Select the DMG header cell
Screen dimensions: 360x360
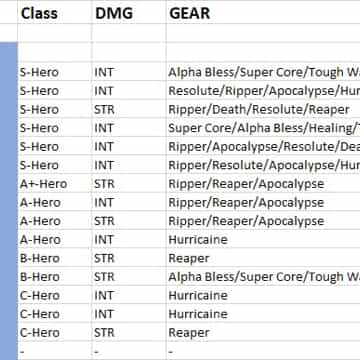pyautogui.click(x=129, y=13)
